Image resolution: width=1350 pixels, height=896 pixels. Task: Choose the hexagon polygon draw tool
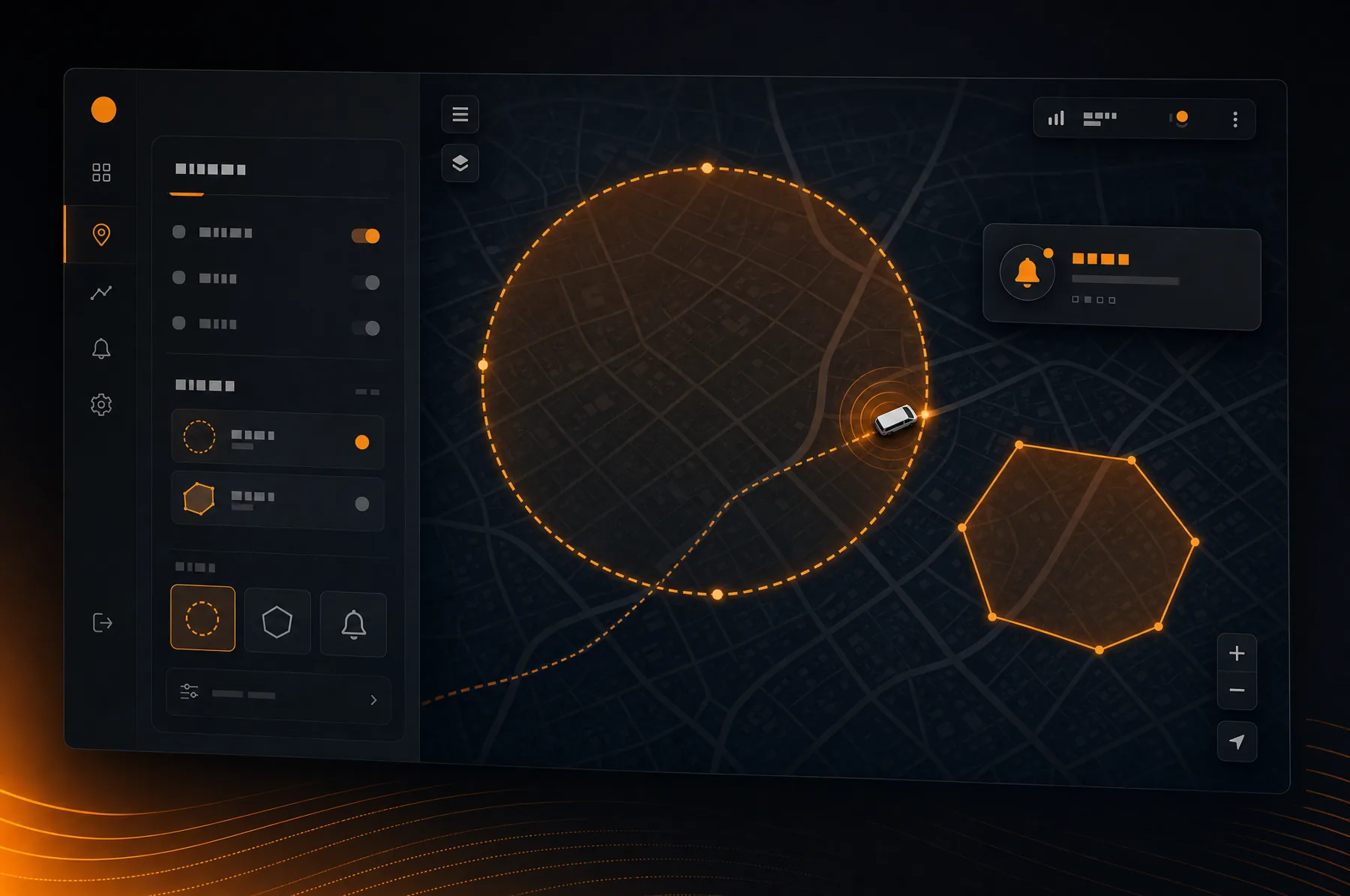(277, 622)
